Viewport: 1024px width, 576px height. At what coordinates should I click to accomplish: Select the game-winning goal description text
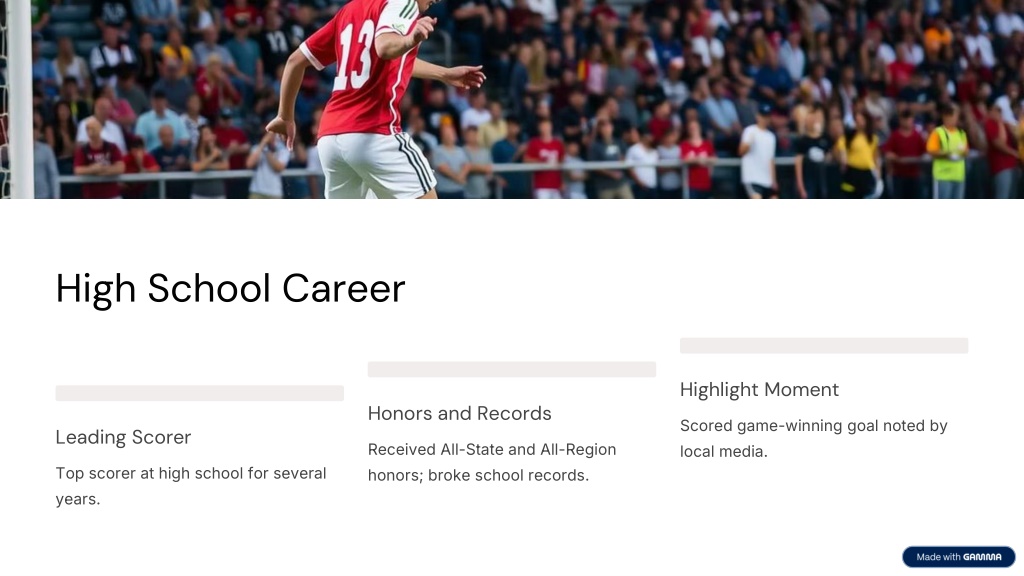pos(814,438)
